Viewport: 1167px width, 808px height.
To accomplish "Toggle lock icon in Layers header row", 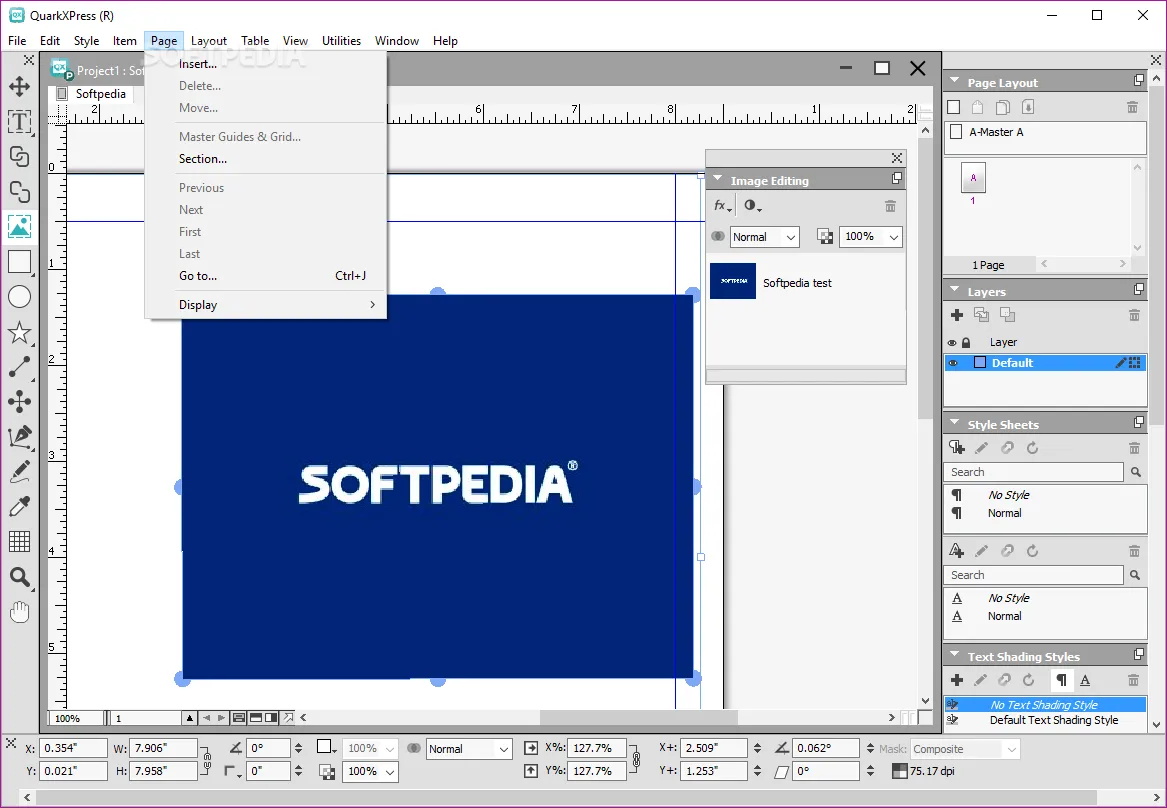I will coord(966,343).
